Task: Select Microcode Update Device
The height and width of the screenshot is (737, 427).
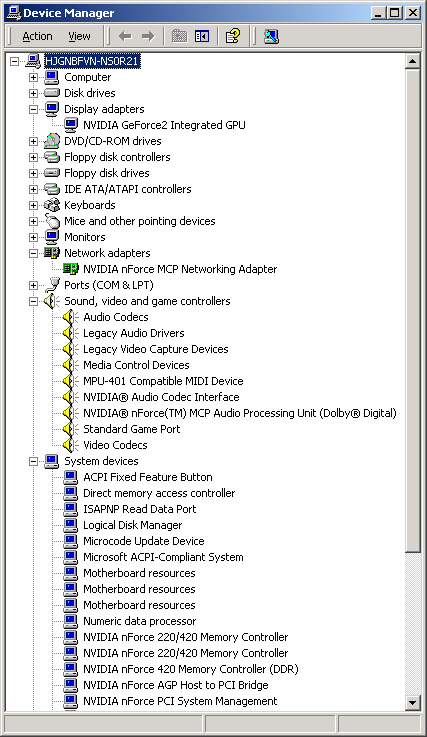Action: coord(143,541)
